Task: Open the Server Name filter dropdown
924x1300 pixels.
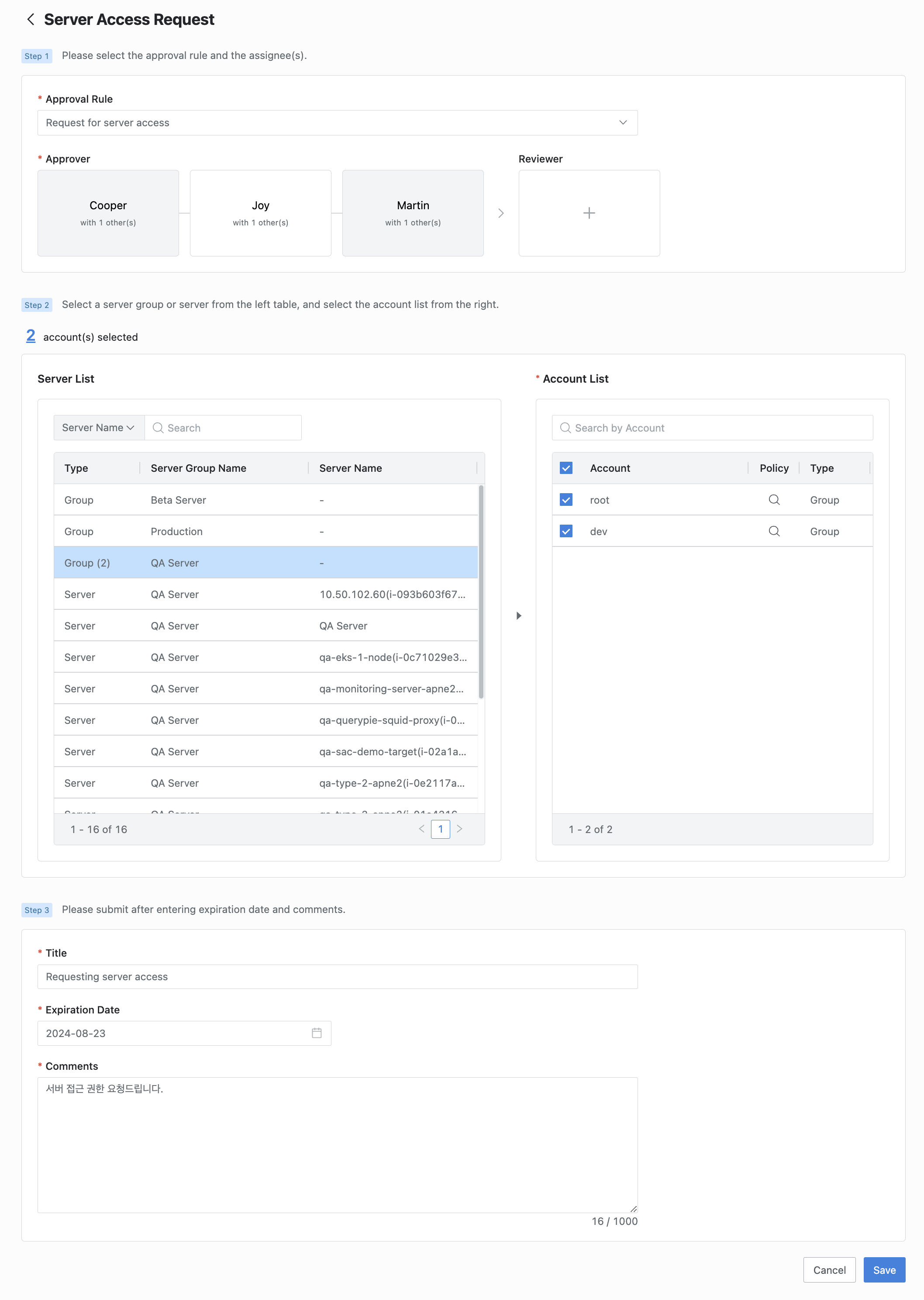Action: [99, 428]
